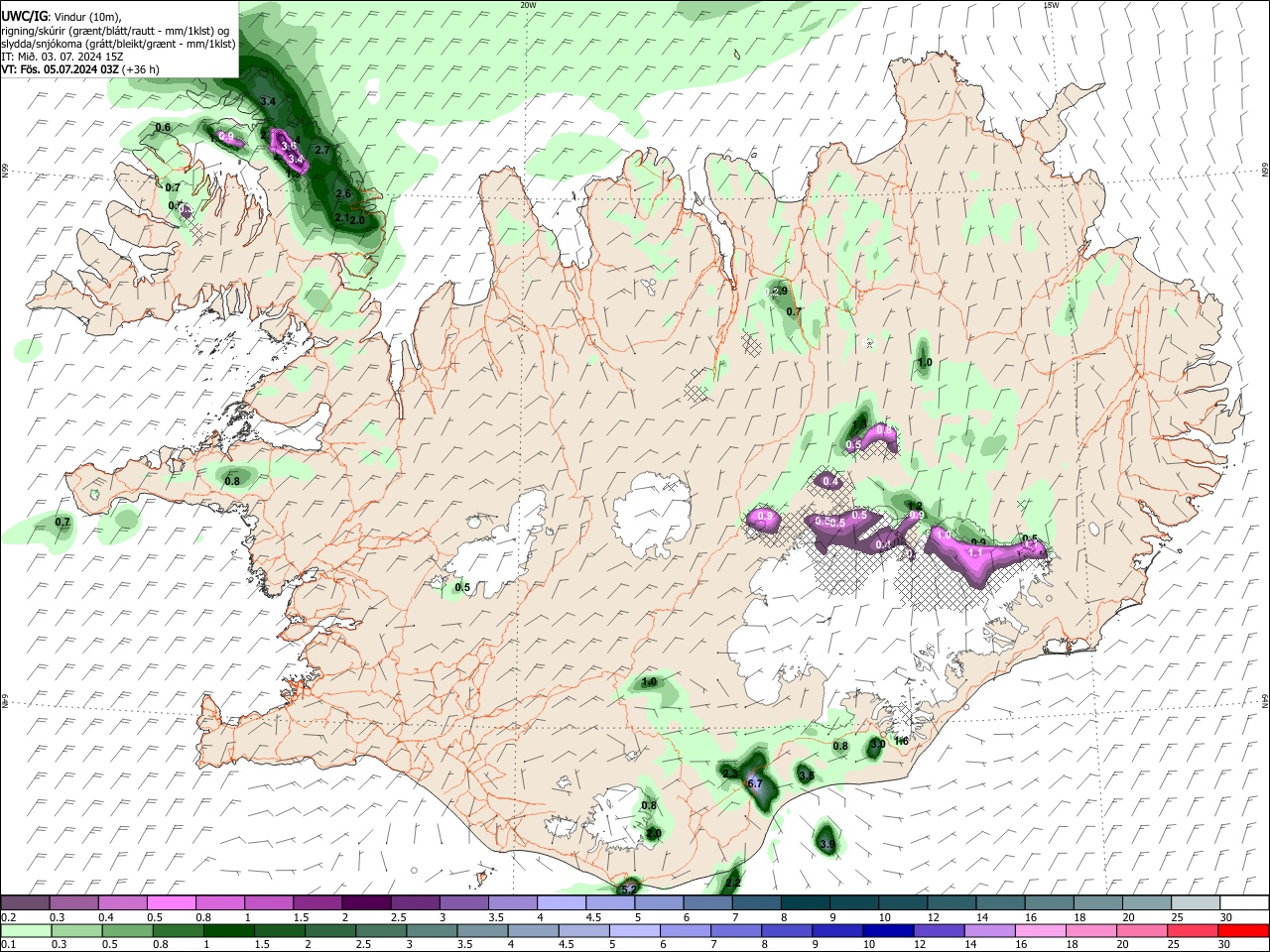Screen dimensions: 1270x952
Task: Click the 2.9 precipitation label in the north
Action: 779,291
